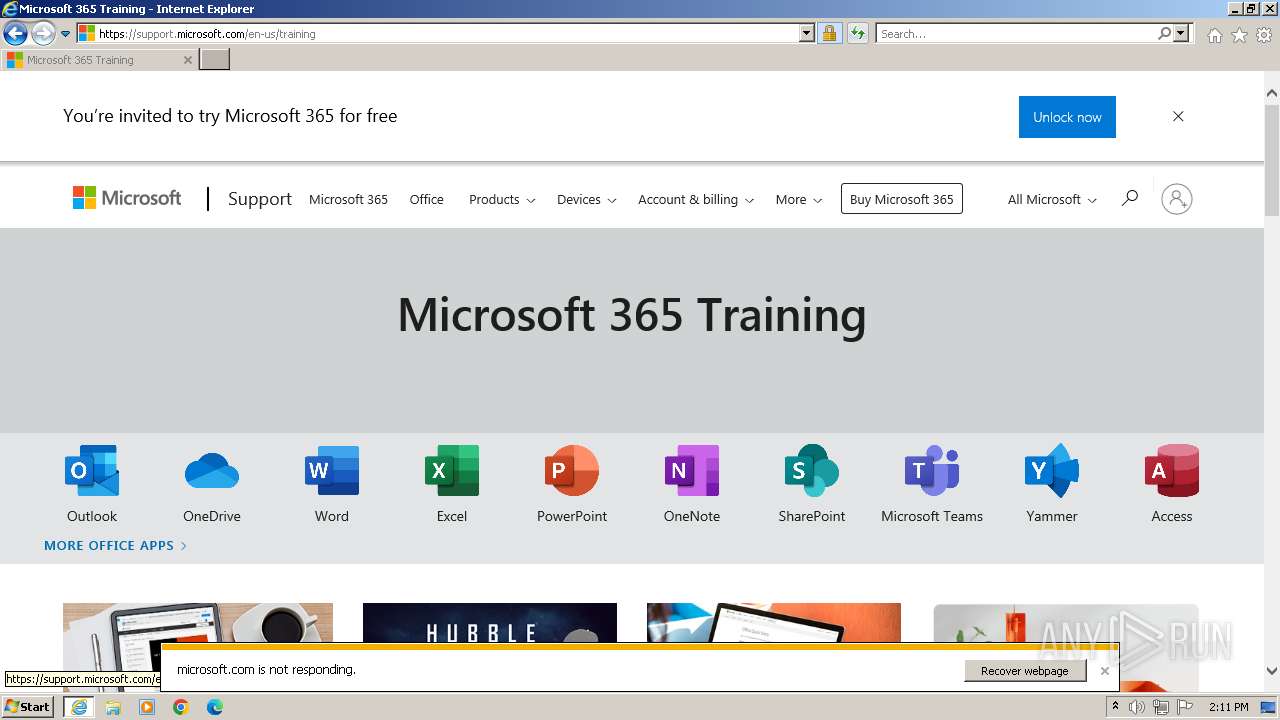Select the Word app icon

pyautogui.click(x=332, y=470)
